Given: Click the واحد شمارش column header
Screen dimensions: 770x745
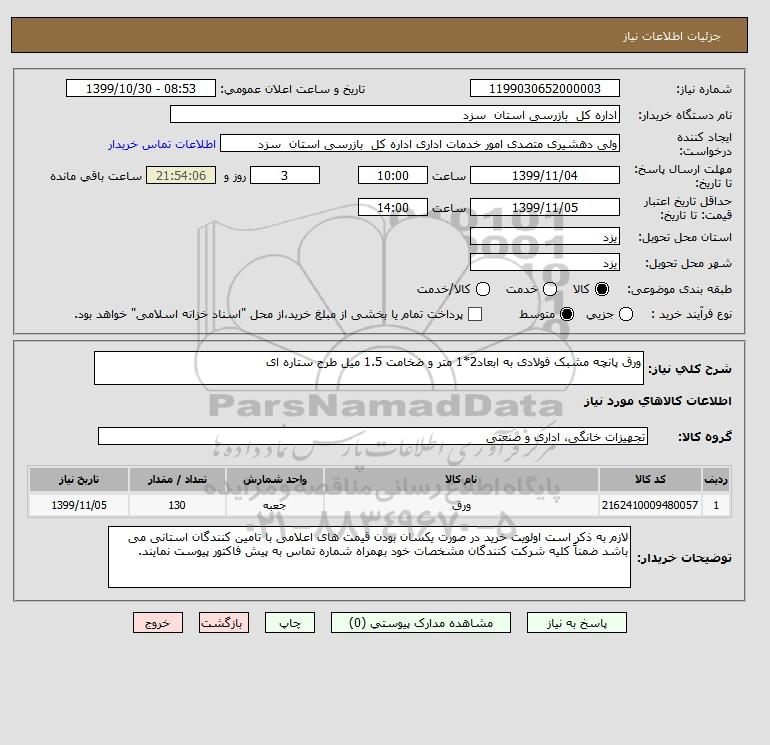Looking at the screenshot, I should pos(275,479).
